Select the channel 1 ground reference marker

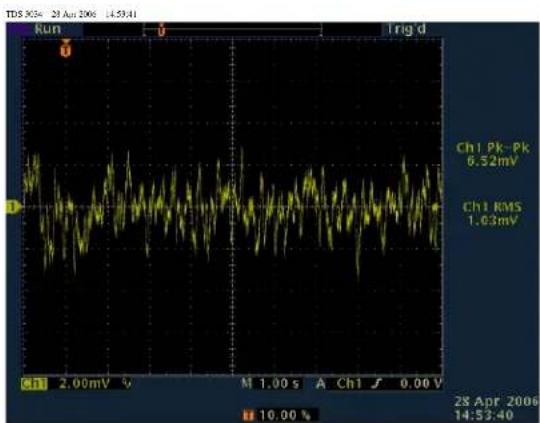tap(13, 207)
